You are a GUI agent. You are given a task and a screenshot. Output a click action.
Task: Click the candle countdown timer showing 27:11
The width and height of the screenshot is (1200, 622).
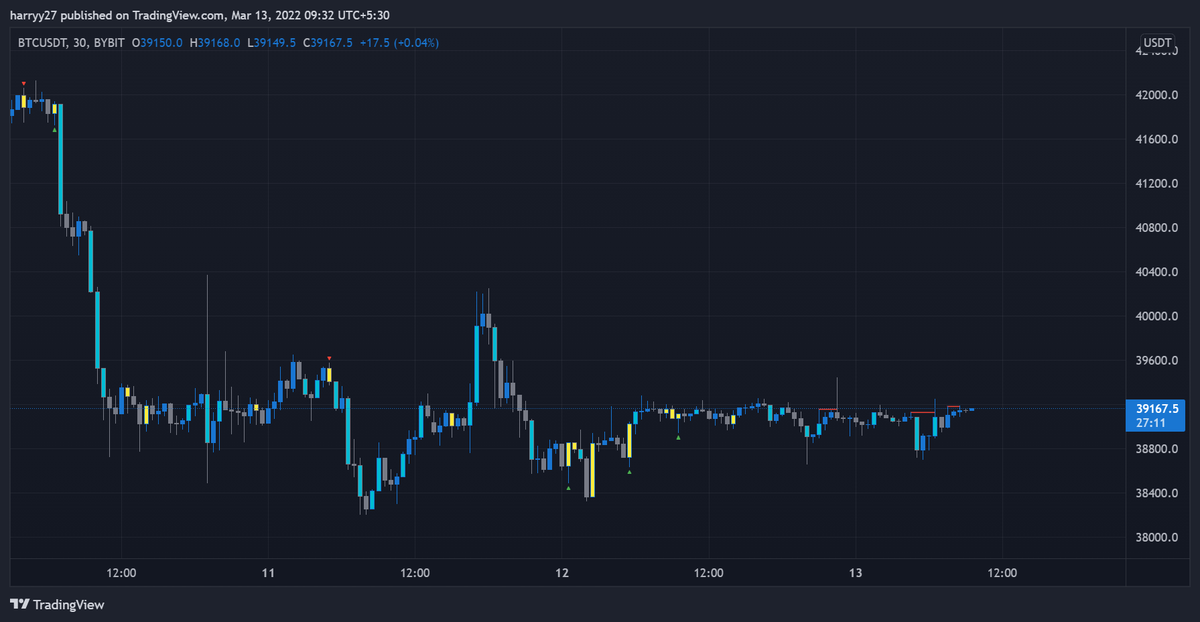(1154, 423)
